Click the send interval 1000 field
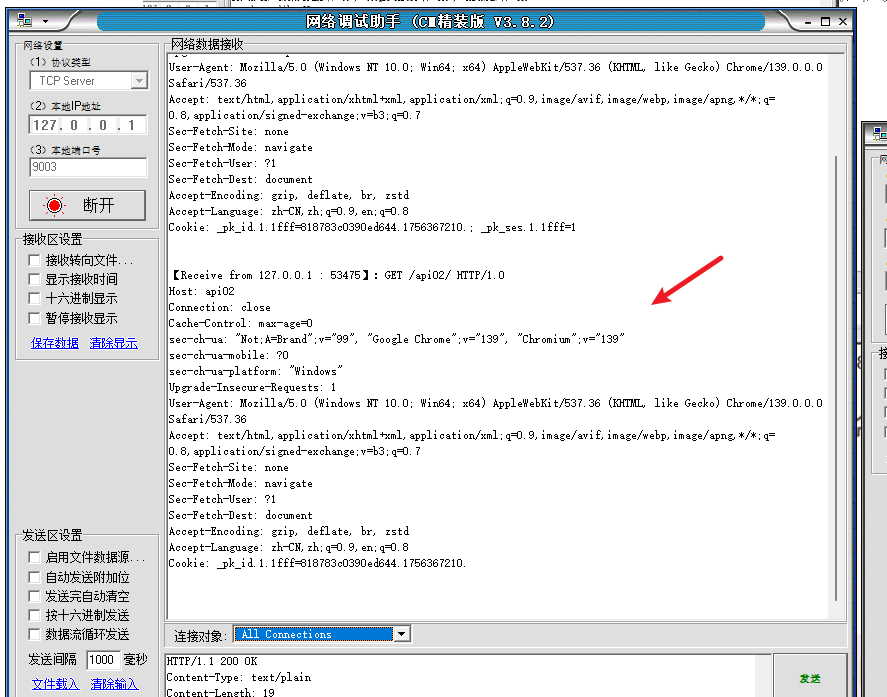This screenshot has height=697, width=887. (x=102, y=660)
